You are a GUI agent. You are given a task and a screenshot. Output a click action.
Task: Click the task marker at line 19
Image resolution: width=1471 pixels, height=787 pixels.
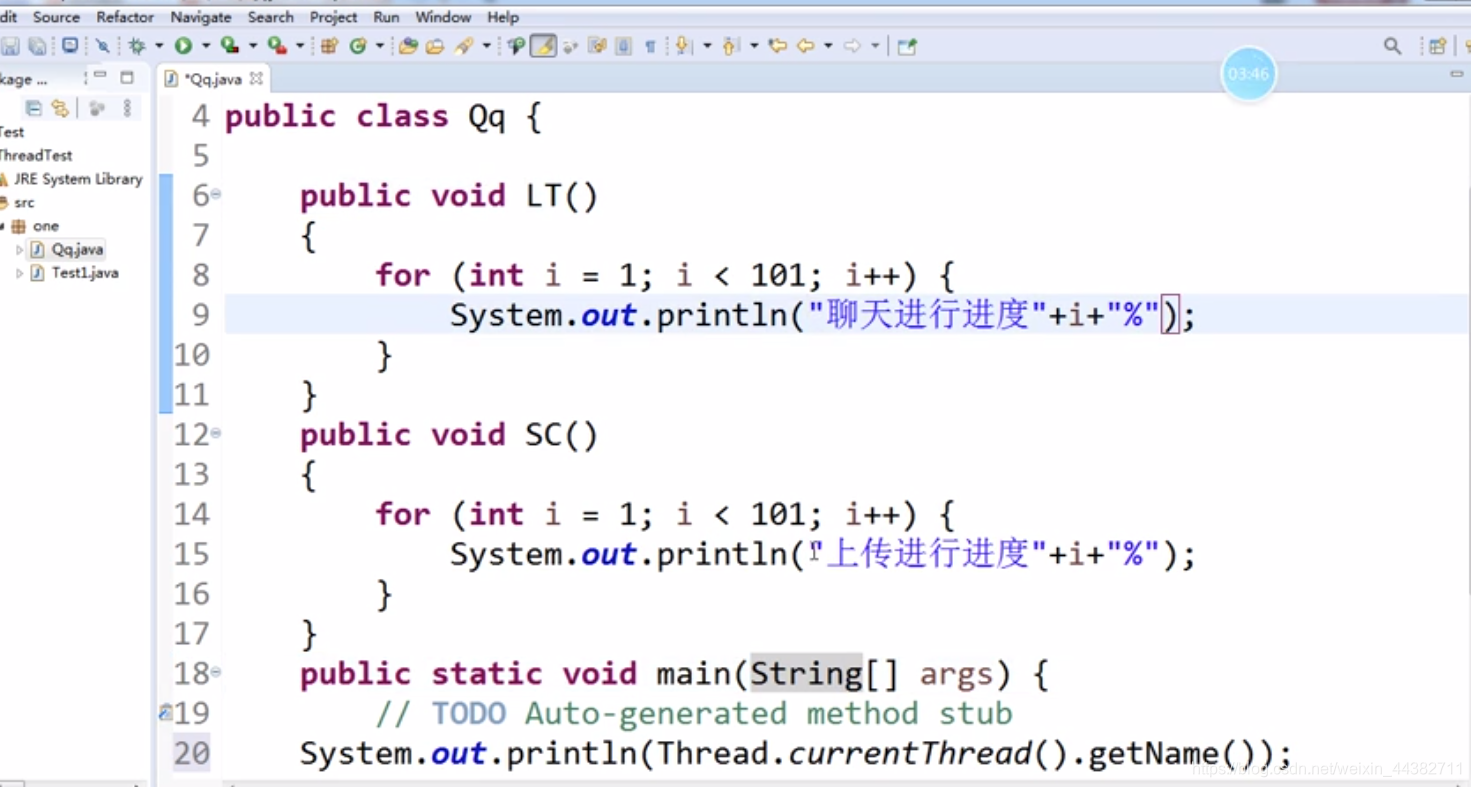165,712
